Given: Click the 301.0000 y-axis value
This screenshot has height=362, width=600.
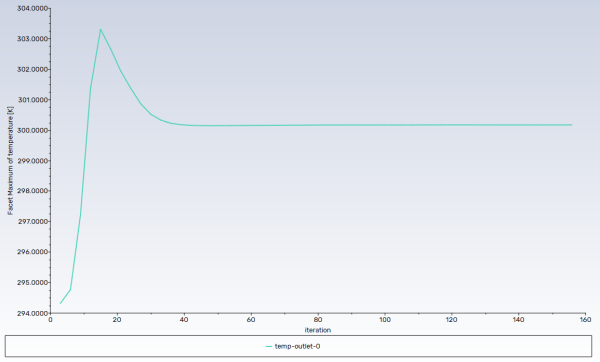Looking at the screenshot, I should pos(33,100).
